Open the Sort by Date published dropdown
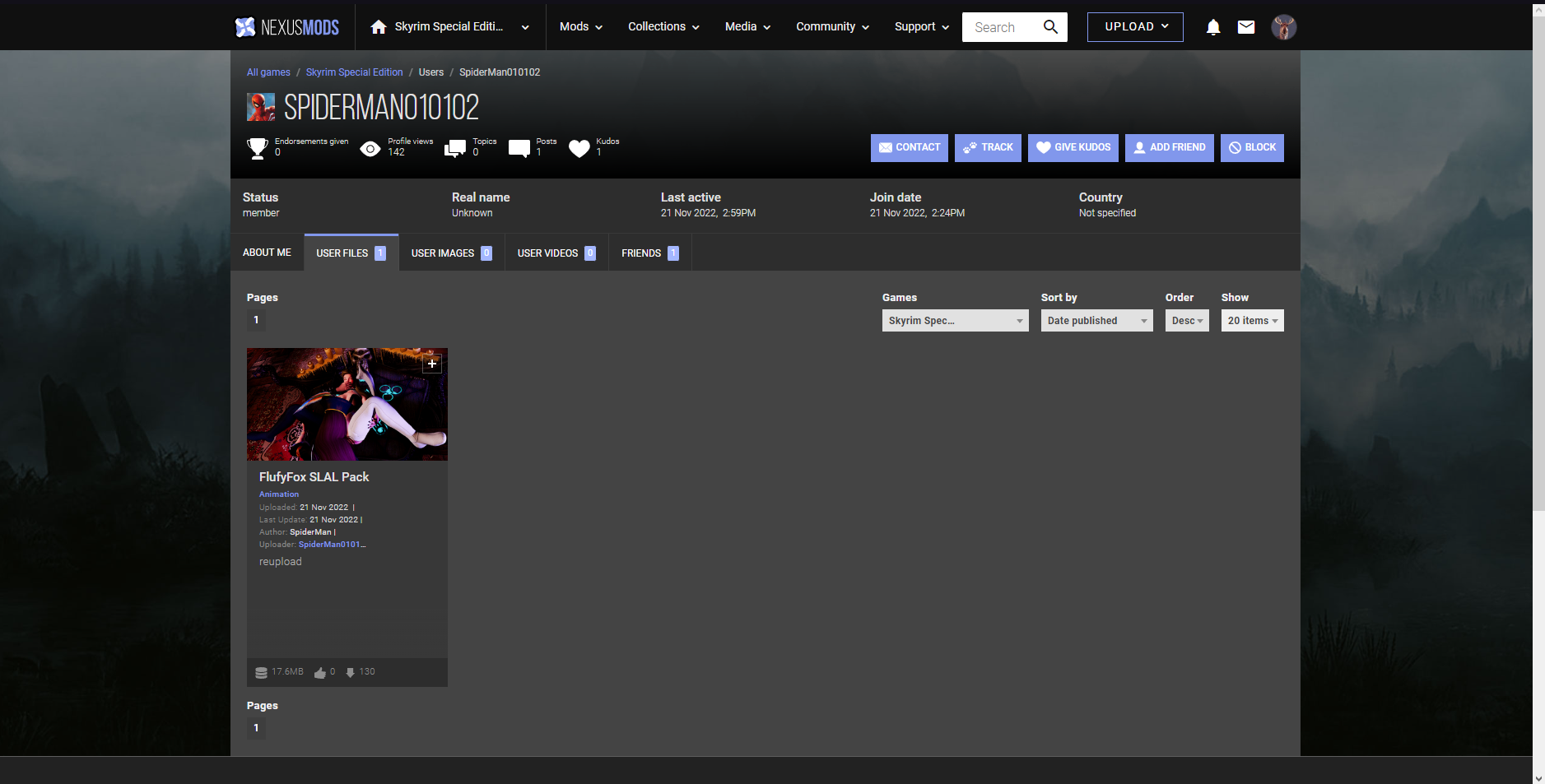The height and width of the screenshot is (784, 1545). coord(1096,321)
